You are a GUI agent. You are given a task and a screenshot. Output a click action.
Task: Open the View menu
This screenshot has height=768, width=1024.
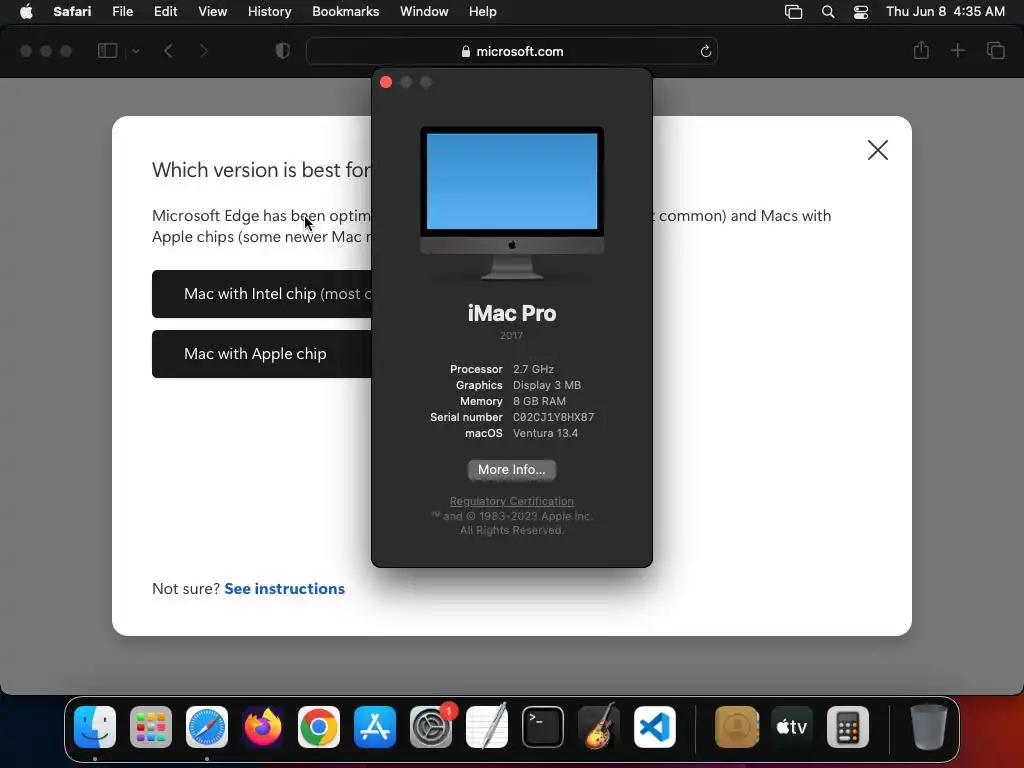(x=212, y=12)
